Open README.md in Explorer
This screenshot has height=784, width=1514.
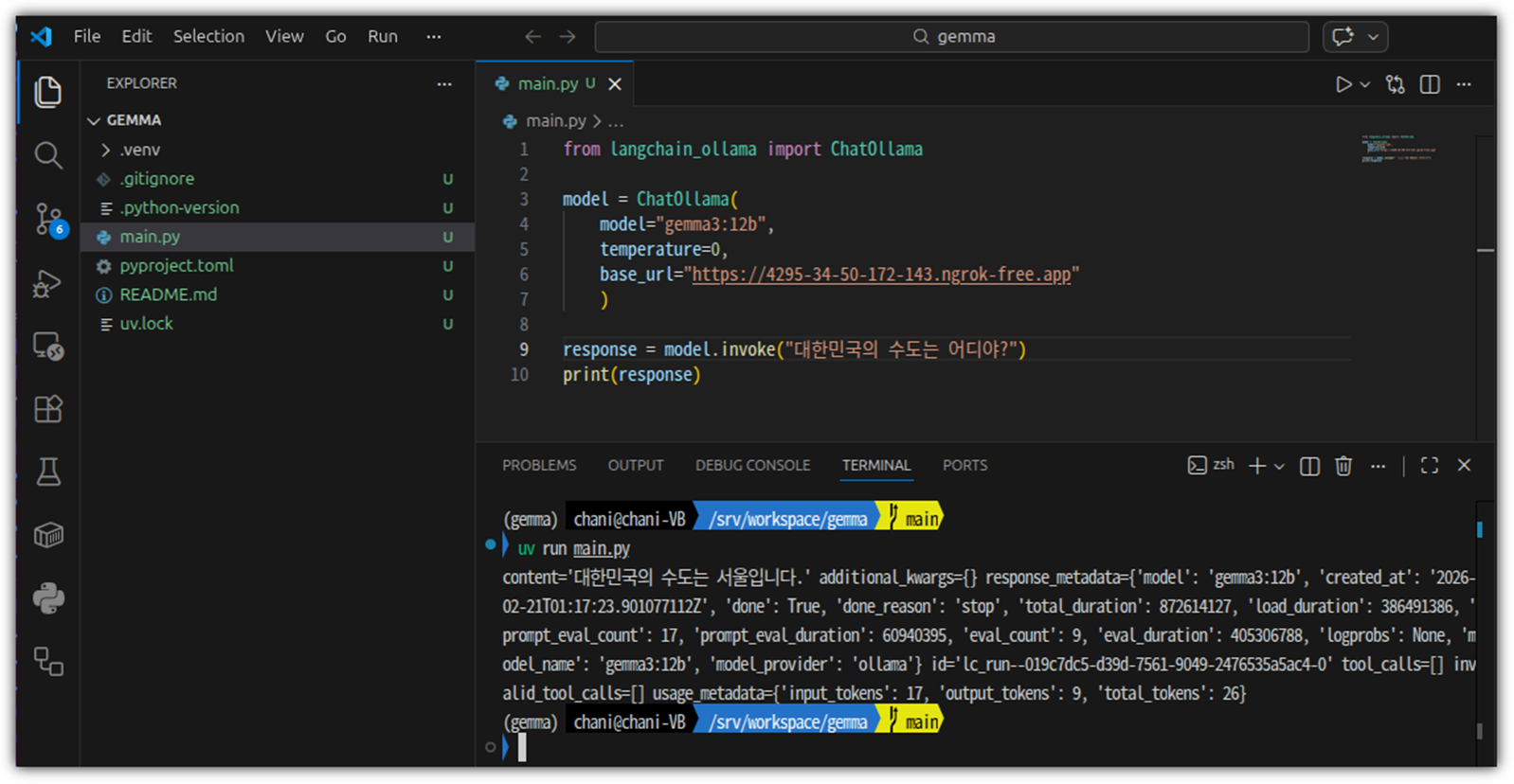(278, 294)
